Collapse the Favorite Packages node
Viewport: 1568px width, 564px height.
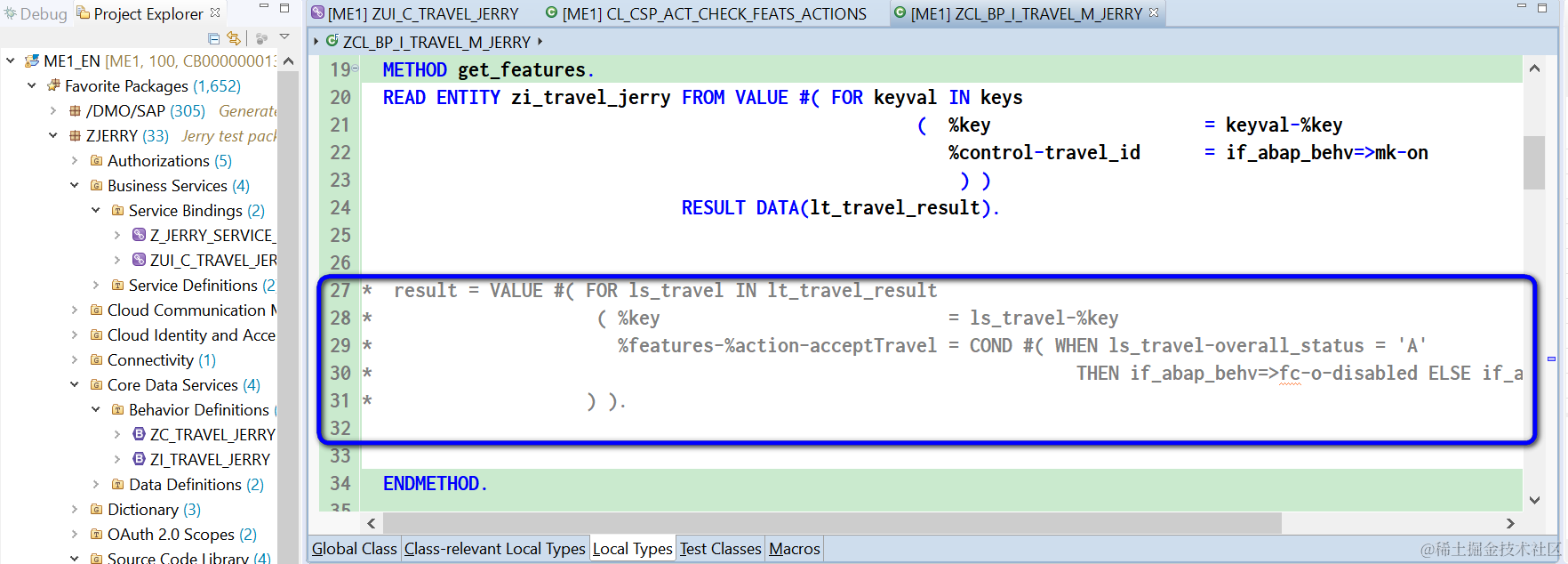pos(32,86)
